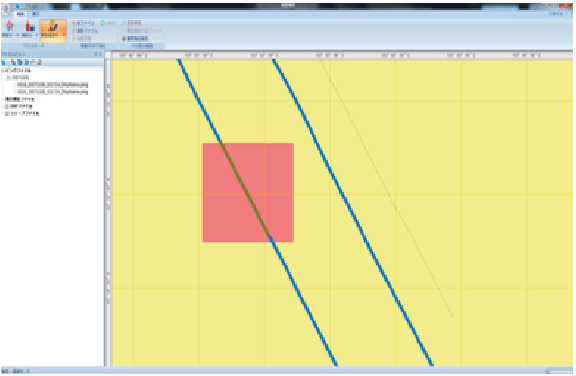Click the third-row item with brown icon in ribbon right group
576x376 pixels.
[x=135, y=39]
